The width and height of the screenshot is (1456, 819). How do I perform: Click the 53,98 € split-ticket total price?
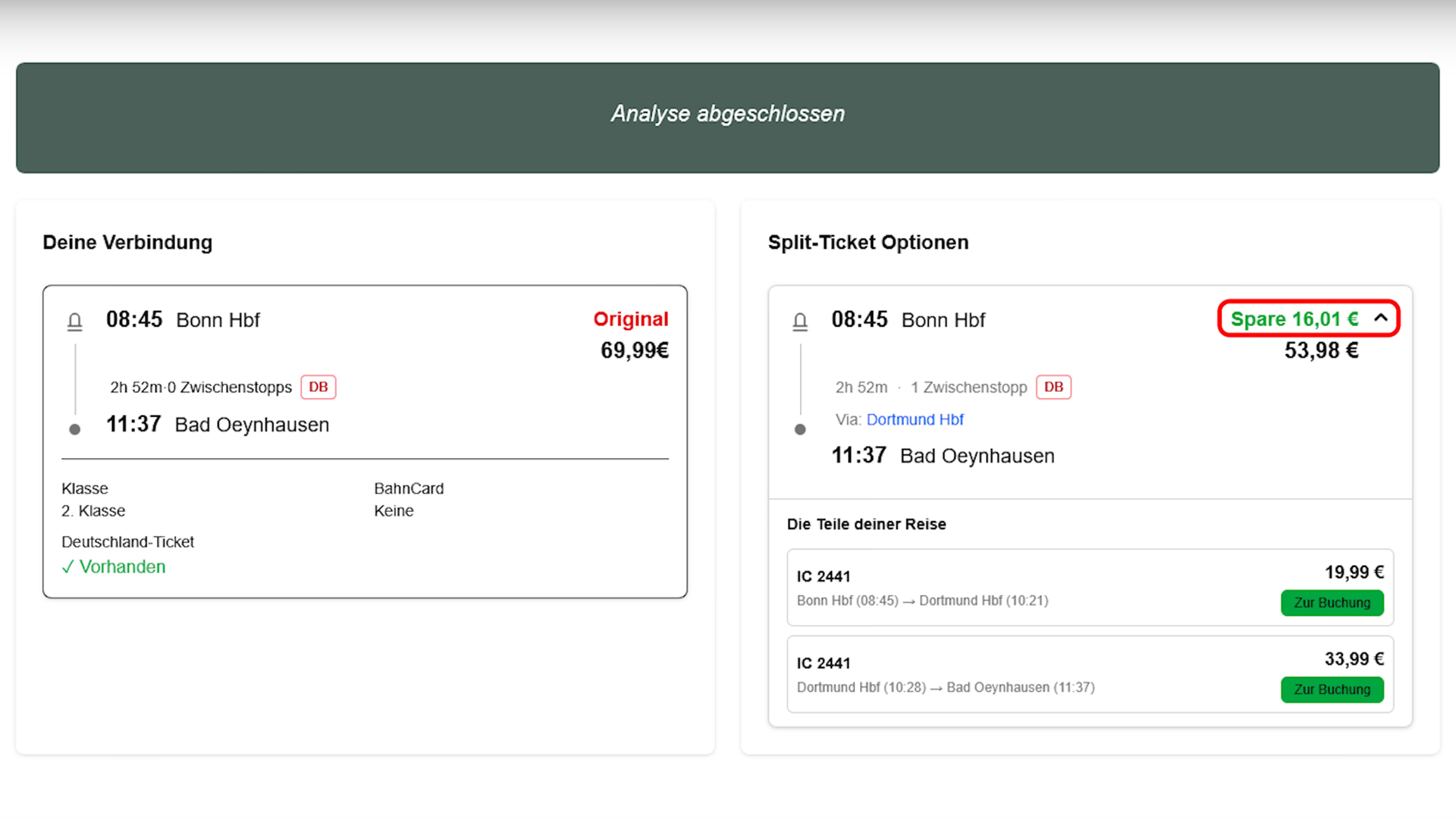[1321, 350]
